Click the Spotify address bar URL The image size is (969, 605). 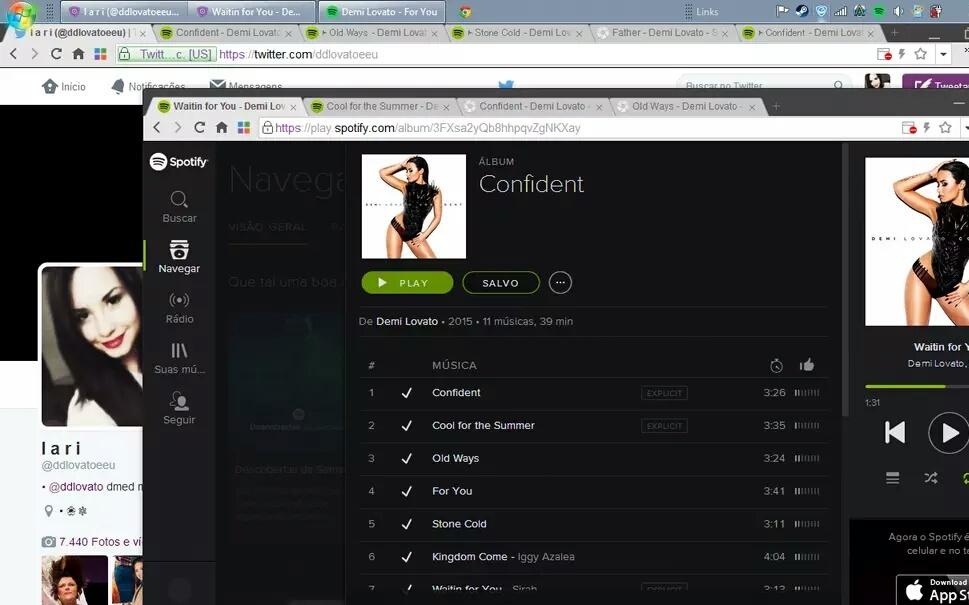pos(428,128)
